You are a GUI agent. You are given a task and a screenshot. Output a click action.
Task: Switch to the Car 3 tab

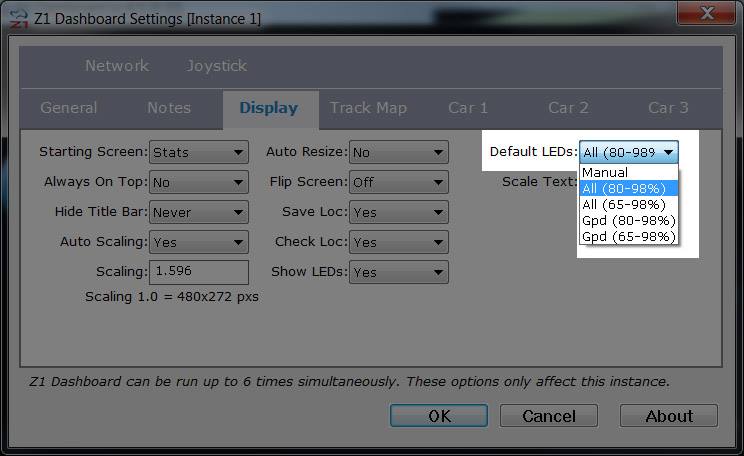tap(668, 108)
